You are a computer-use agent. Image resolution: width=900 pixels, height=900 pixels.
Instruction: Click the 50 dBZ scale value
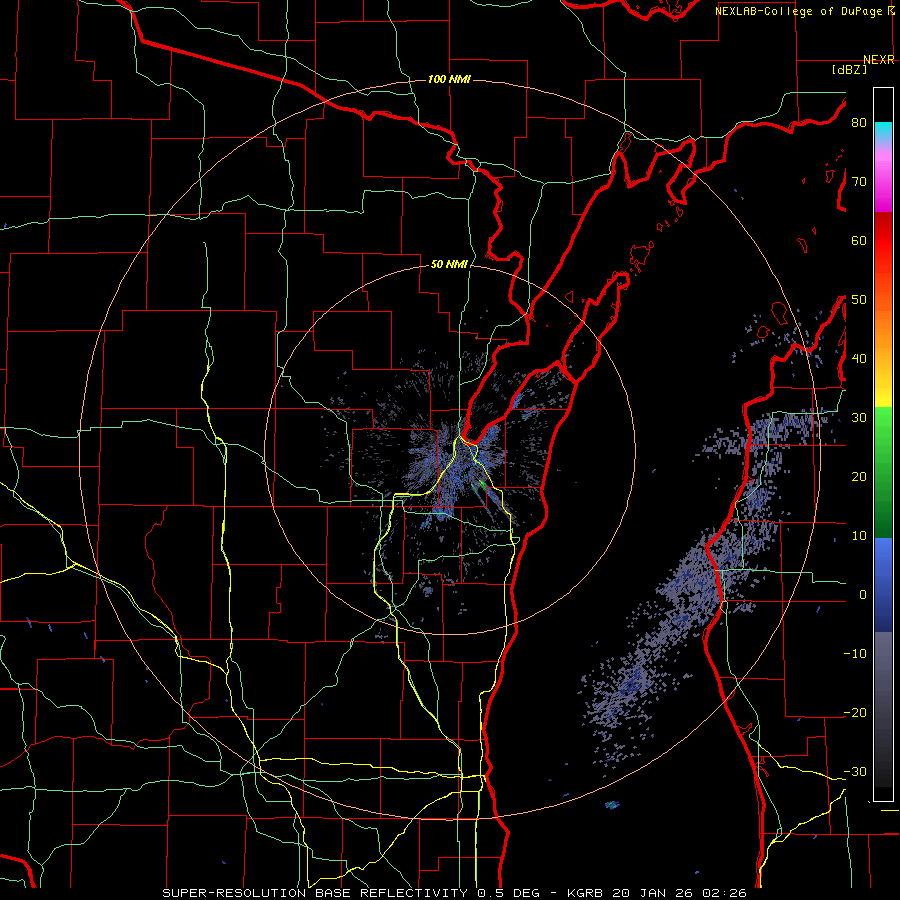(859, 300)
